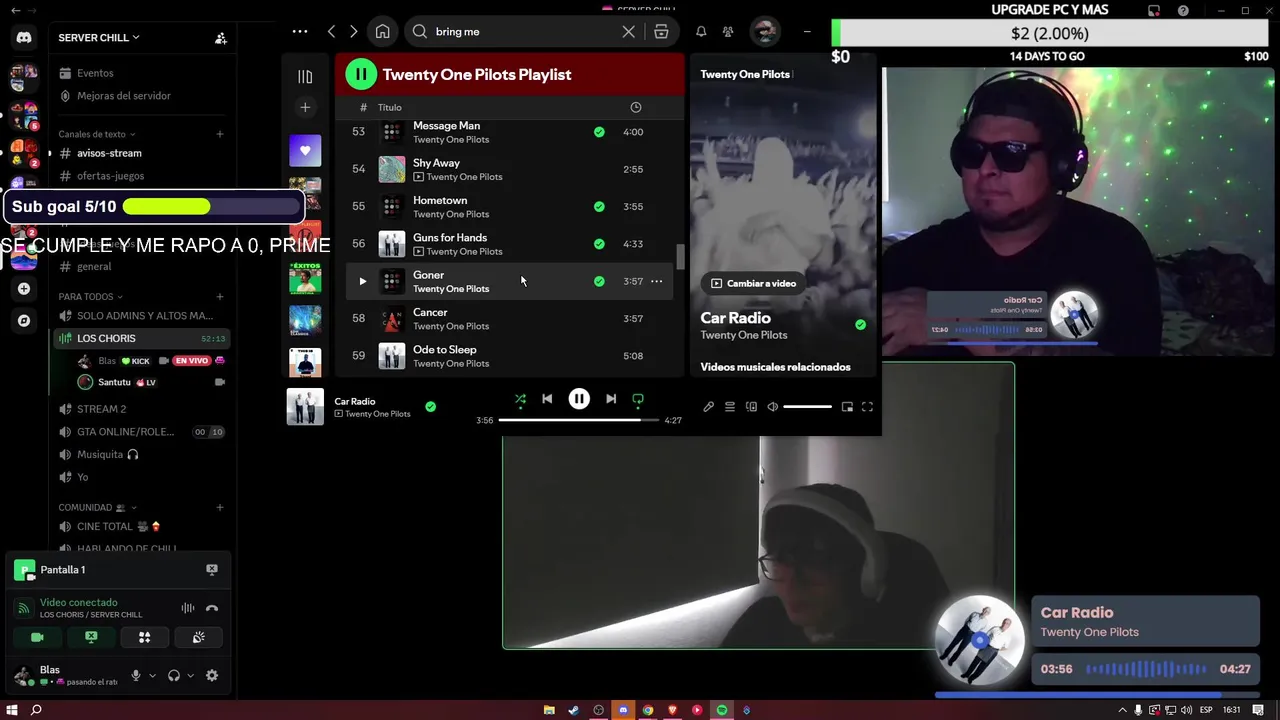Toggle shuffle in Spotify player

tap(520, 399)
